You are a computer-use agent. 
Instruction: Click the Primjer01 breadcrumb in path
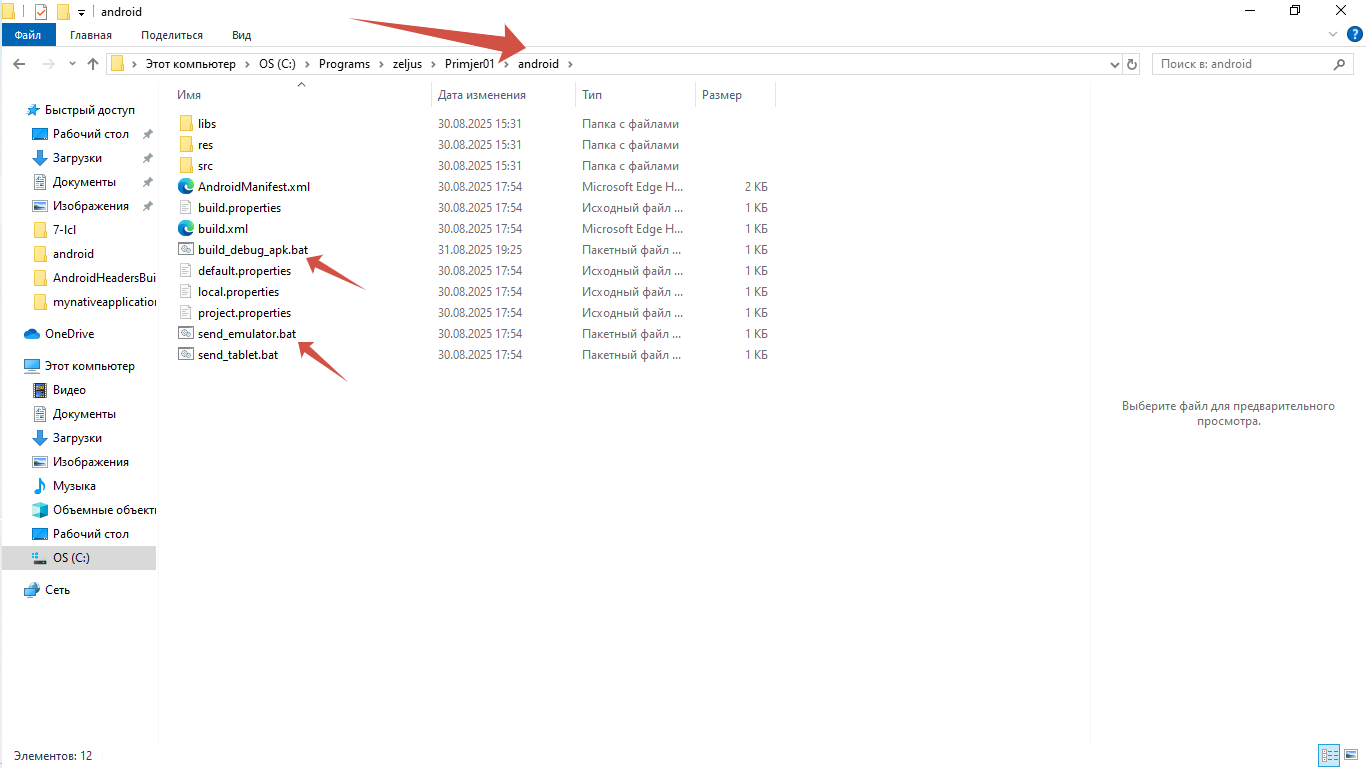coord(470,64)
